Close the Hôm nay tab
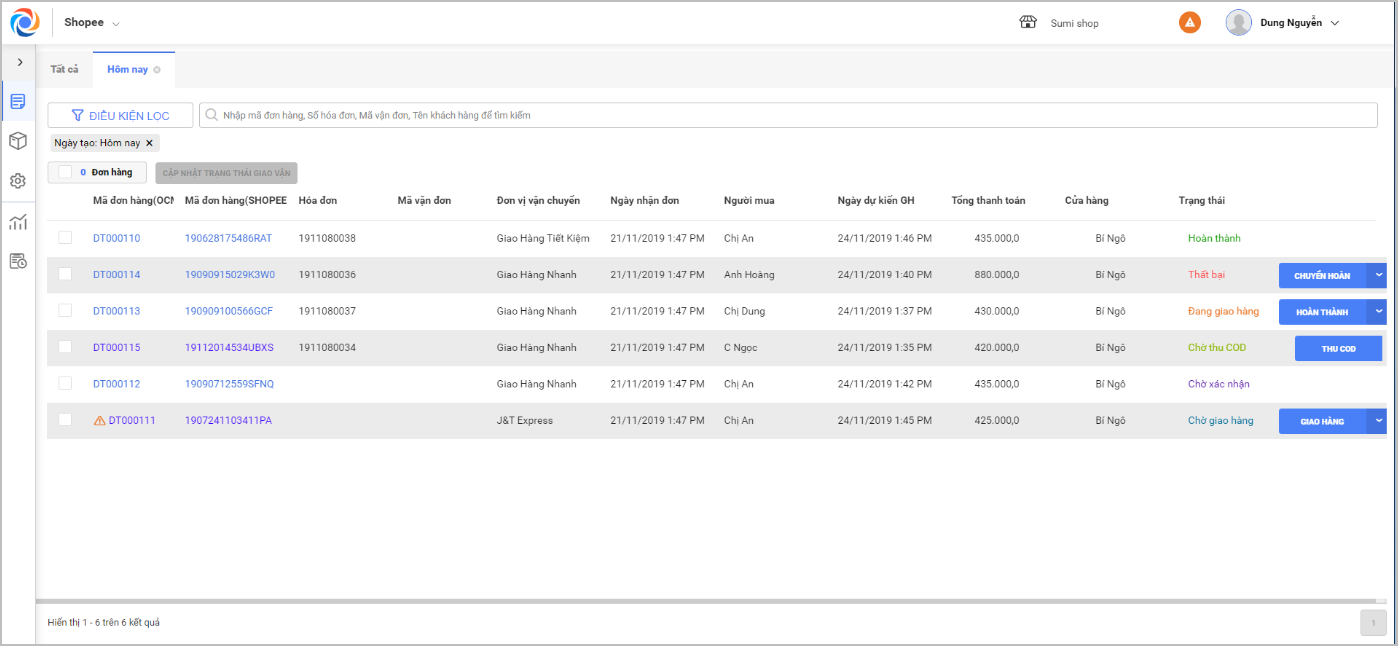This screenshot has width=1398, height=646. (x=157, y=70)
